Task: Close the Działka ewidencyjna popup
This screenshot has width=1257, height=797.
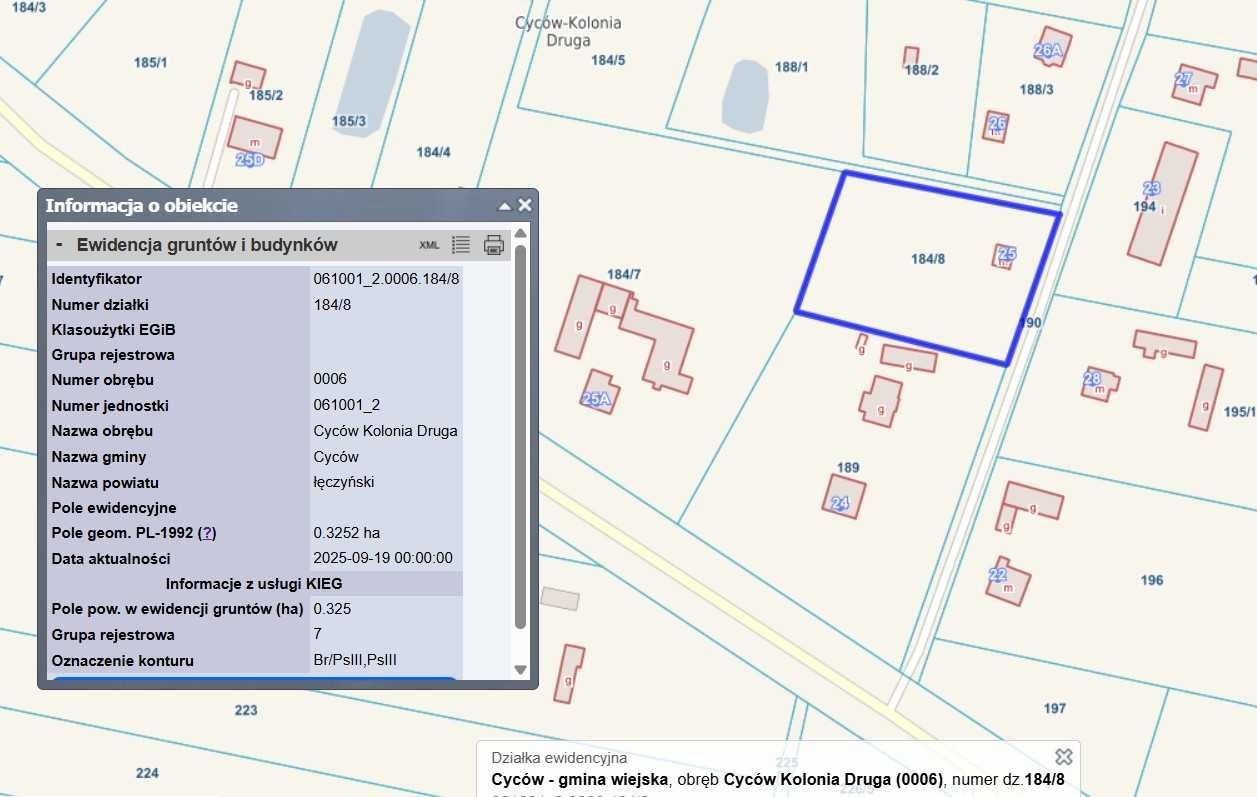Action: pyautogui.click(x=1063, y=756)
